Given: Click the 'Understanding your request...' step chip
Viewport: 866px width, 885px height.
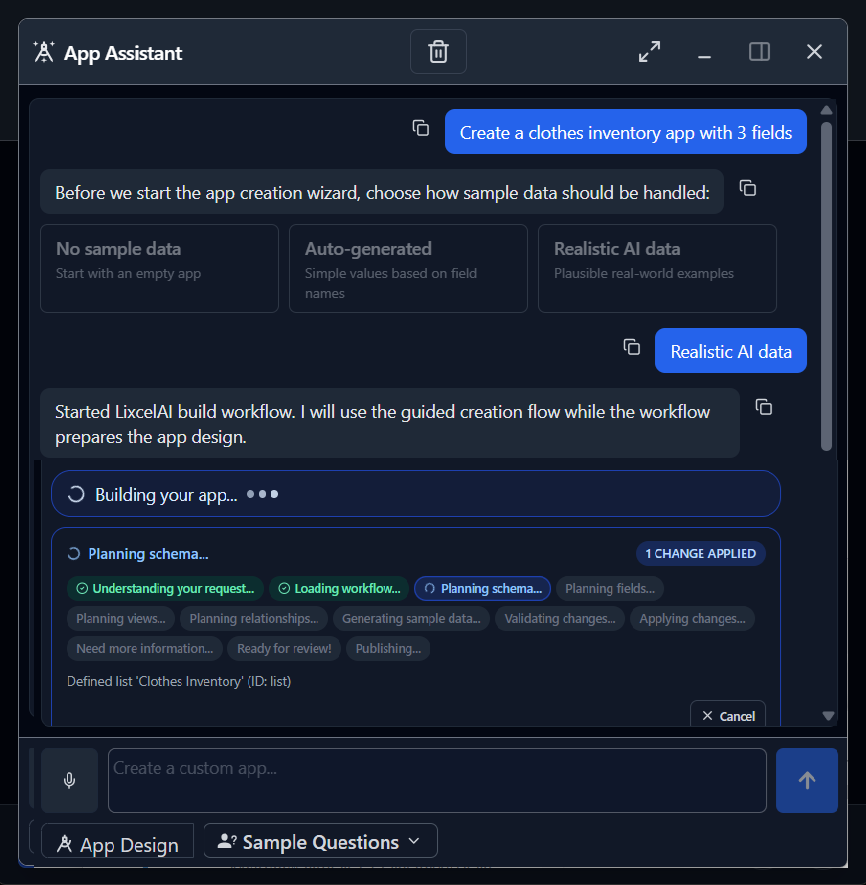Looking at the screenshot, I should click(165, 588).
